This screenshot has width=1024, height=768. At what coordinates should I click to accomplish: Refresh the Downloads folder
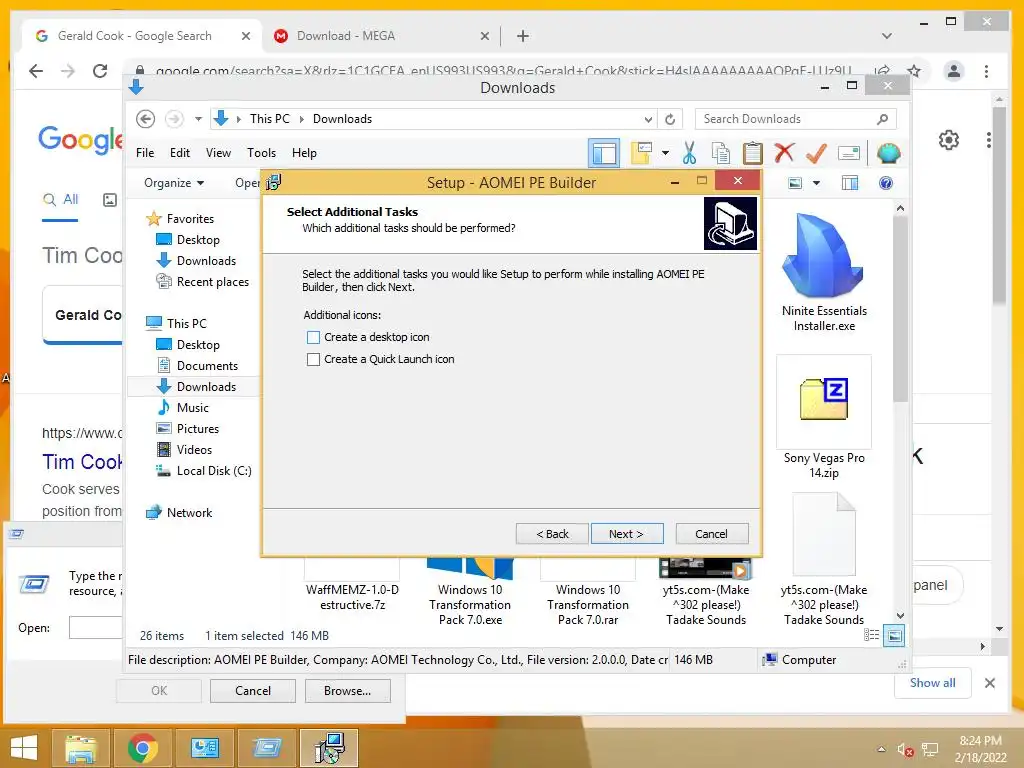pyautogui.click(x=670, y=120)
